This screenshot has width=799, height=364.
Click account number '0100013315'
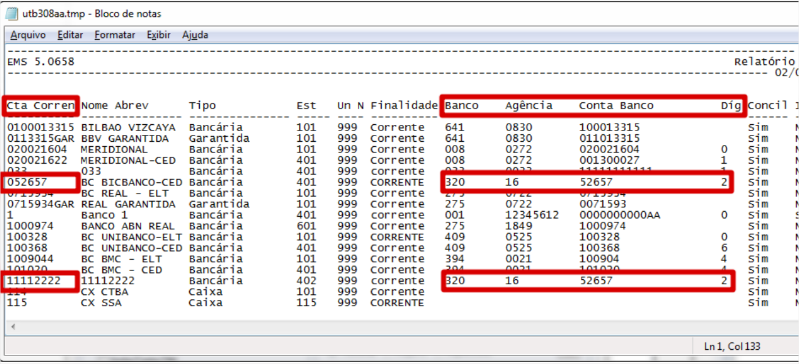tap(41, 127)
